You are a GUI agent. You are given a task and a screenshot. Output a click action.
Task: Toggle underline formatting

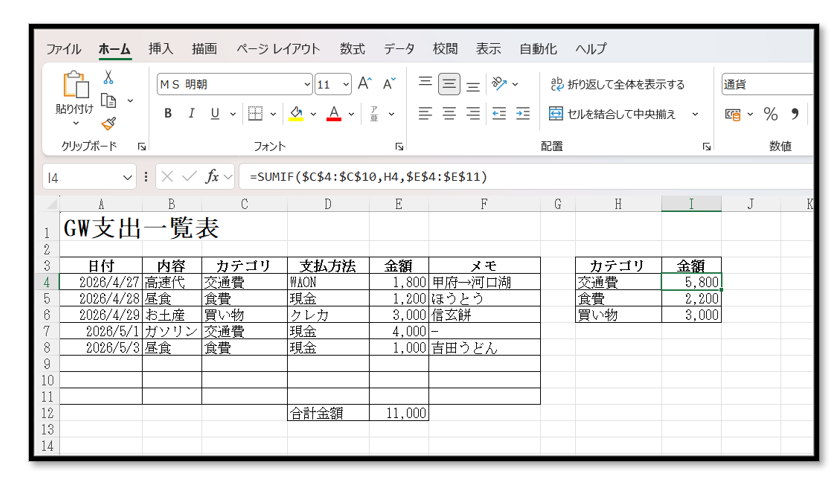click(214, 114)
